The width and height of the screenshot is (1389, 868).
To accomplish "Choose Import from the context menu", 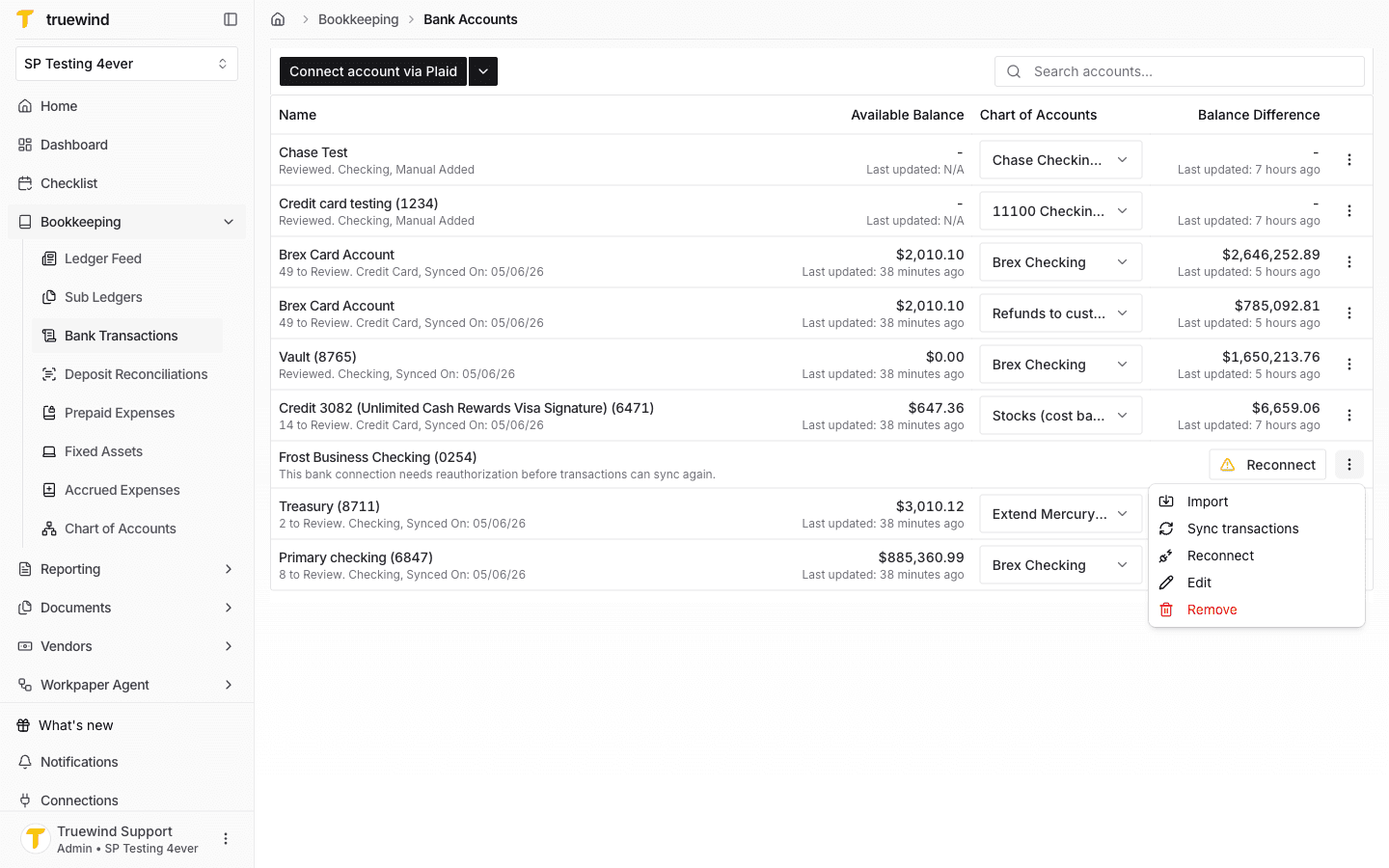I will click(x=1256, y=502).
